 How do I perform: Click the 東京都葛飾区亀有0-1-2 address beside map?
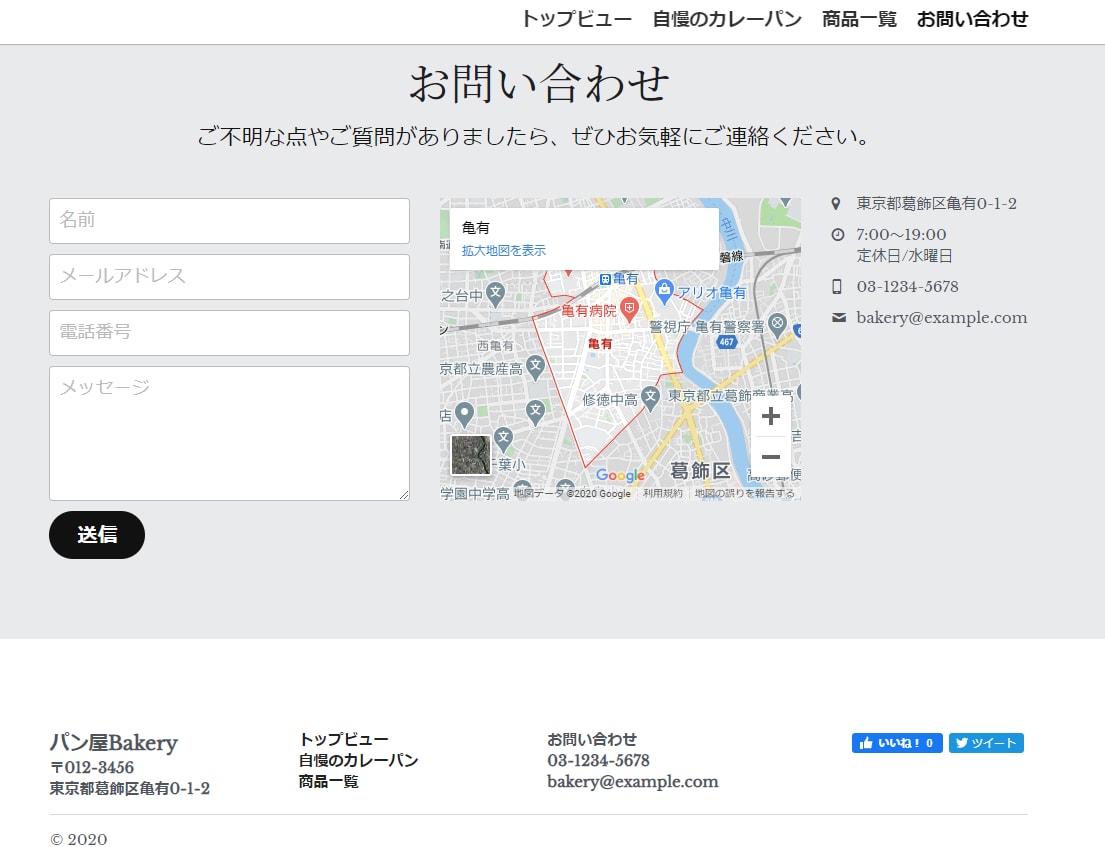(x=936, y=204)
